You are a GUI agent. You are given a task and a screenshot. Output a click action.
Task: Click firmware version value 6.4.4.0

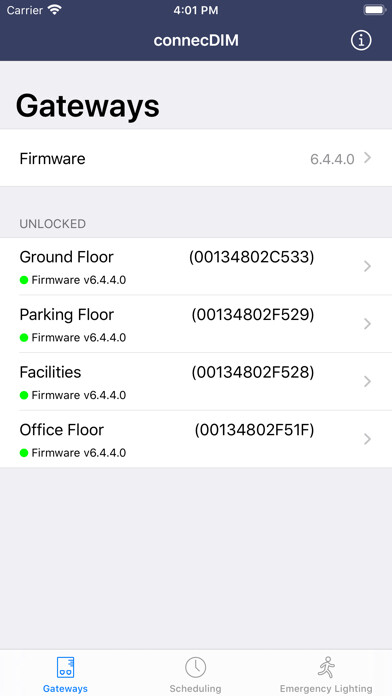point(332,159)
